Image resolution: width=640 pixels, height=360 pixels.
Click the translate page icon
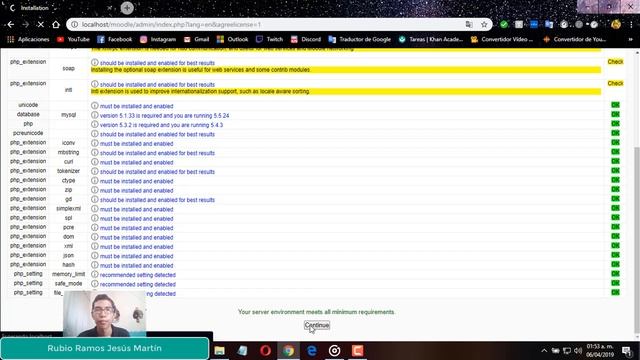pyautogui.click(x=469, y=24)
